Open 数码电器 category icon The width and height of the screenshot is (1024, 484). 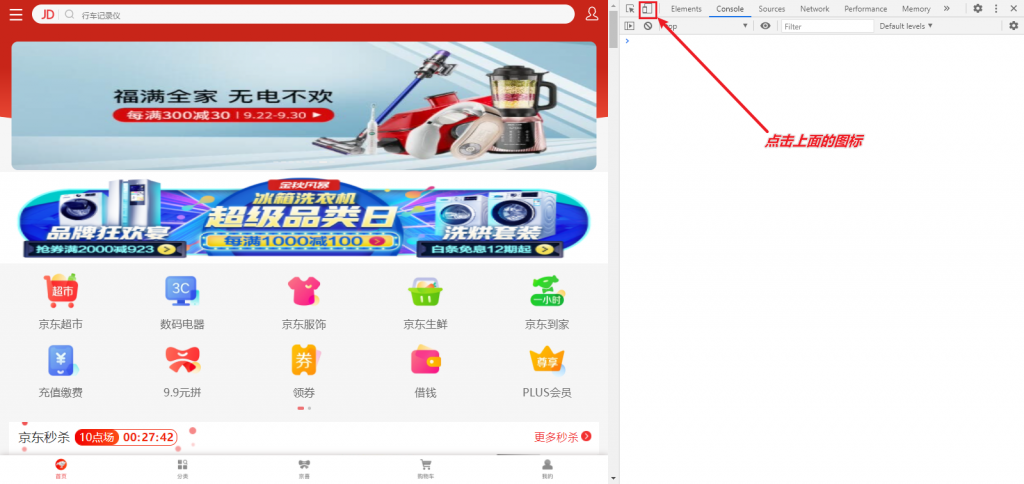coord(182,291)
